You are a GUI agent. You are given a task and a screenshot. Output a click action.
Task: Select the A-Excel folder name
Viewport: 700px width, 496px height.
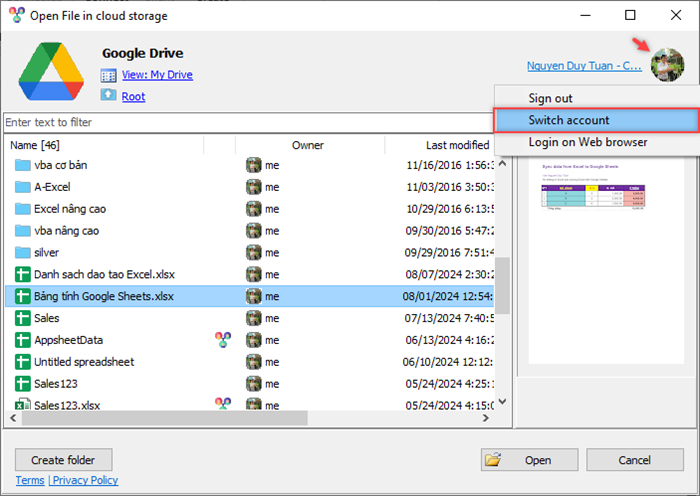pos(52,187)
